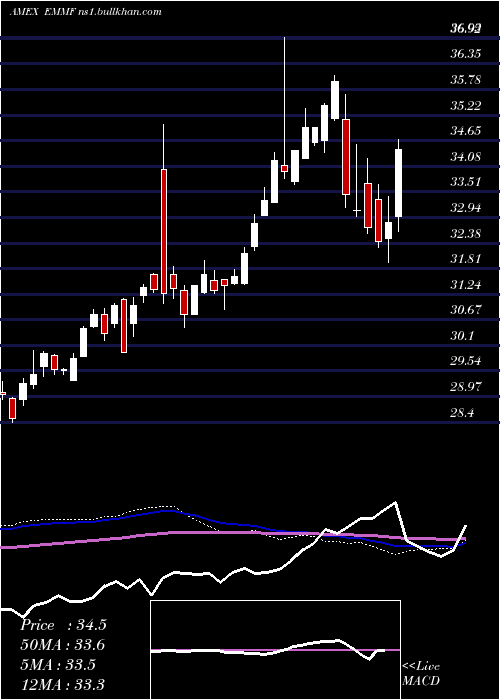The height and width of the screenshot is (700, 500).
Task: Click the 29.54 price axis label
Action: (x=466, y=361)
